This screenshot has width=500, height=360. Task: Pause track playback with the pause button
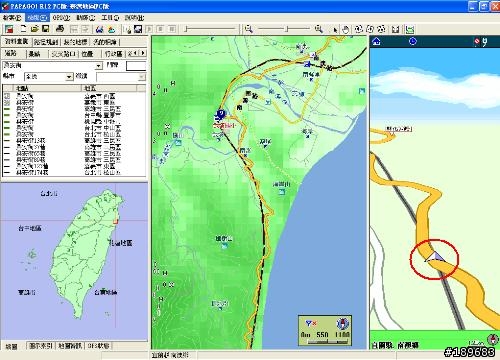tap(172, 29)
